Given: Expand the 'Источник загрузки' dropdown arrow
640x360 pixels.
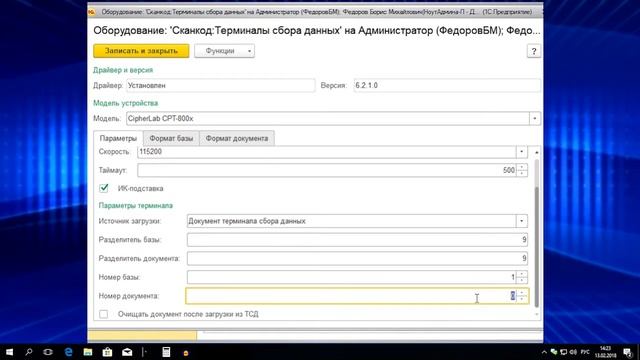Looking at the screenshot, I should click(x=522, y=221).
